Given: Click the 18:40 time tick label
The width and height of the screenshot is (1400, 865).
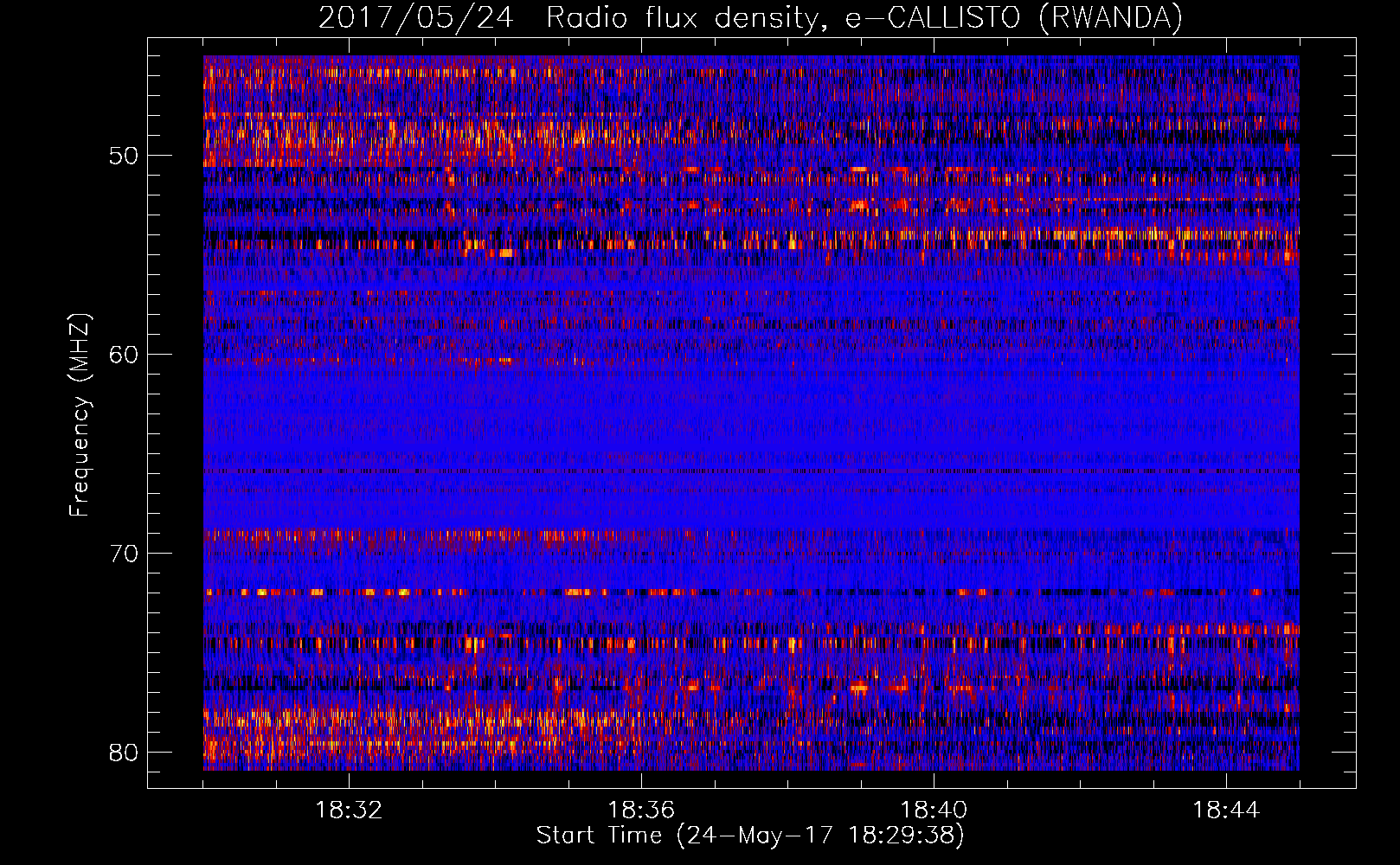Looking at the screenshot, I should pos(934,811).
